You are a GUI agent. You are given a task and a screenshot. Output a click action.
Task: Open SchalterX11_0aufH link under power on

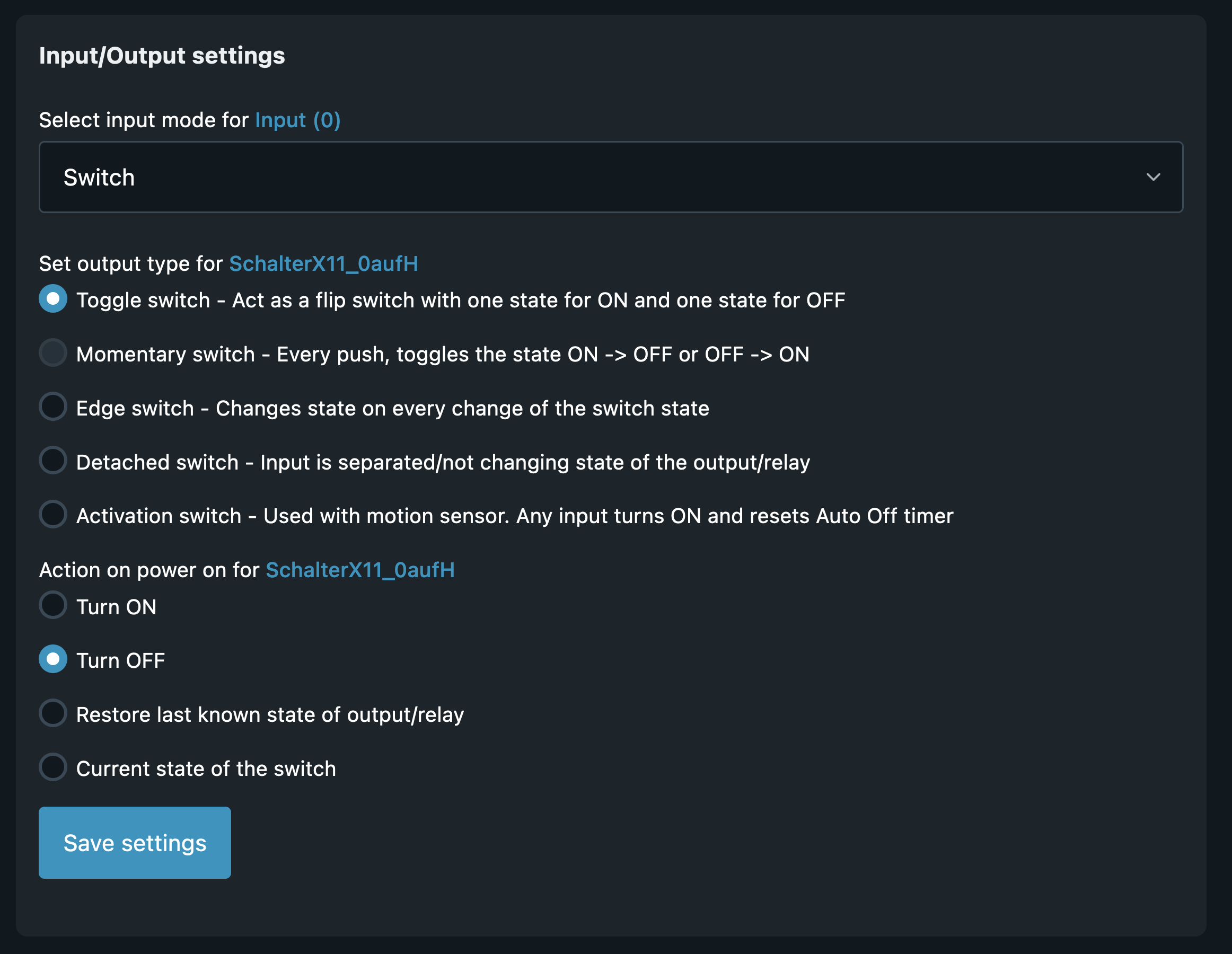360,570
